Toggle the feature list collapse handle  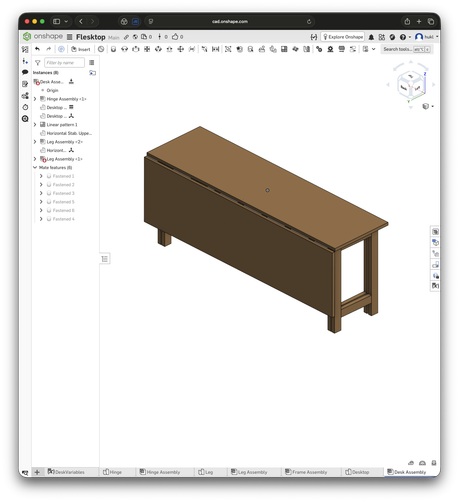[105, 259]
